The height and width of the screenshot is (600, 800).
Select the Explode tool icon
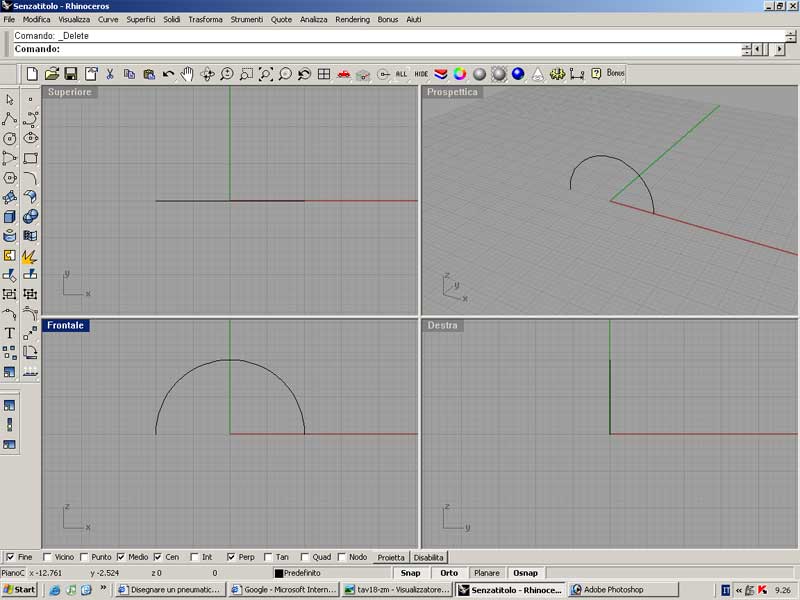[30, 256]
